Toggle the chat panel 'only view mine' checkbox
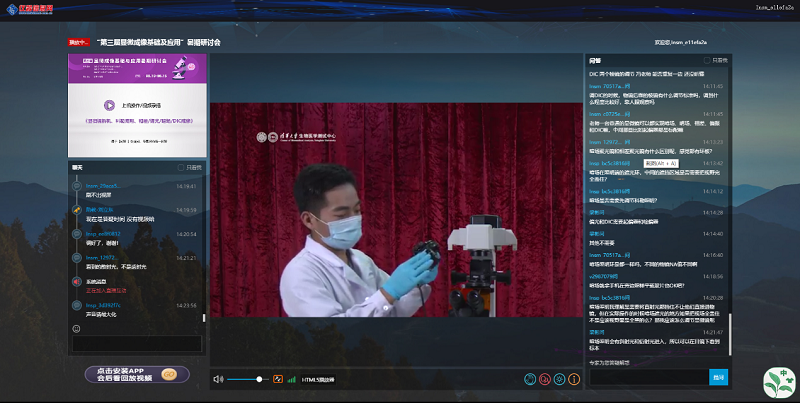 181,167
